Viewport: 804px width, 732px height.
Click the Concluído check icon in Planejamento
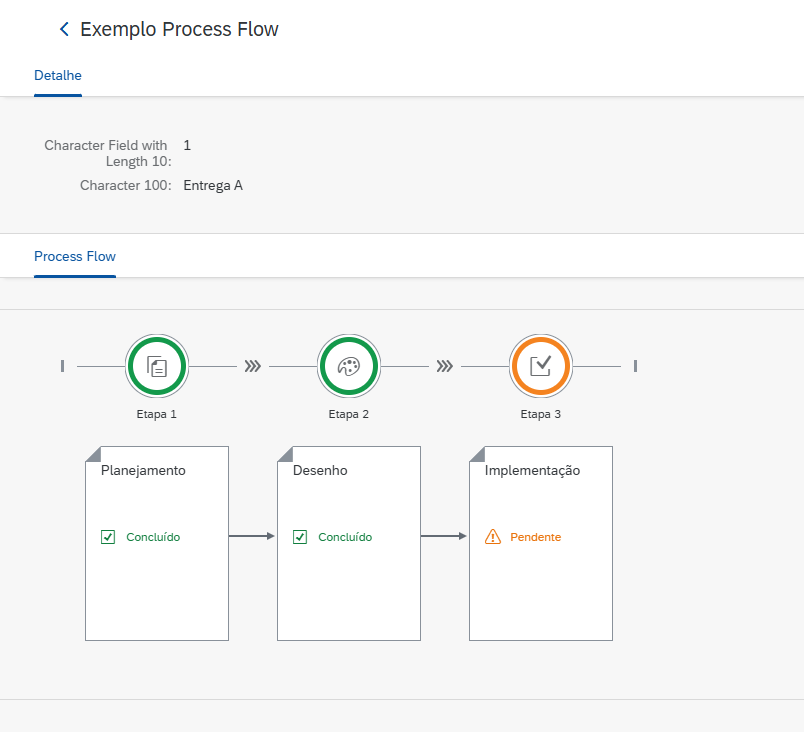click(108, 537)
